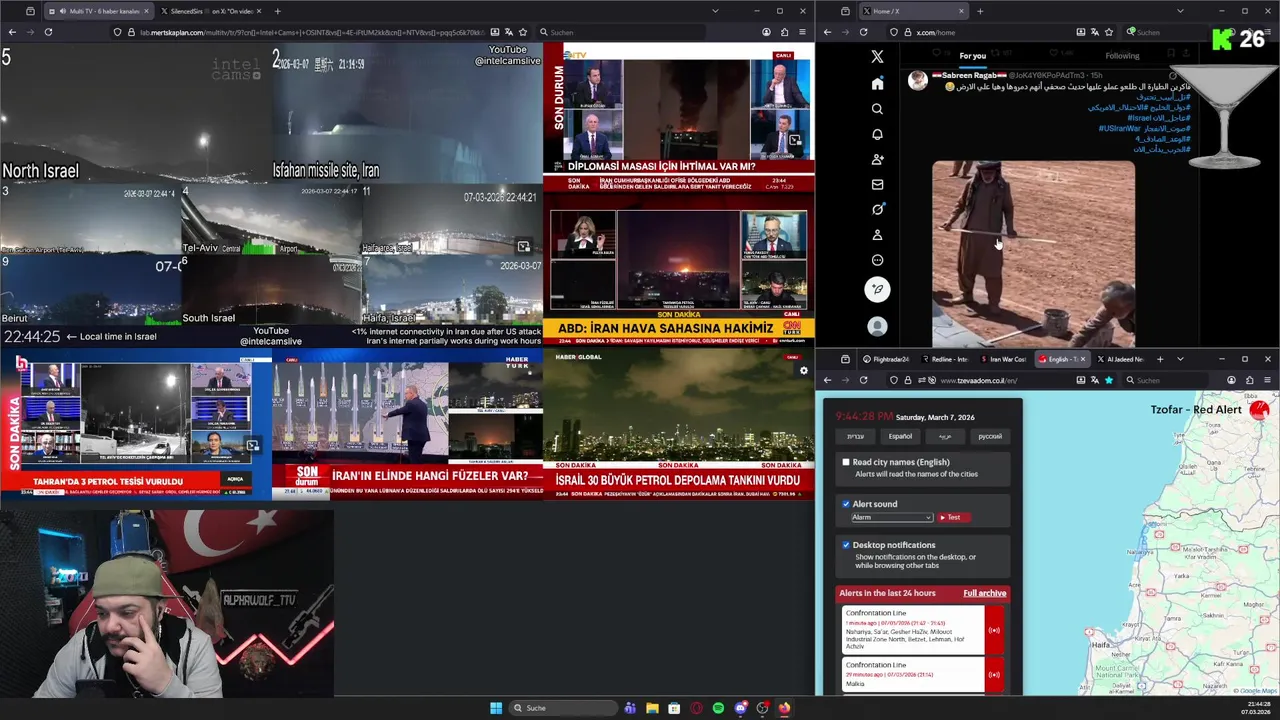
Task: Reload the Multi TV page
Action: pyautogui.click(x=48, y=32)
